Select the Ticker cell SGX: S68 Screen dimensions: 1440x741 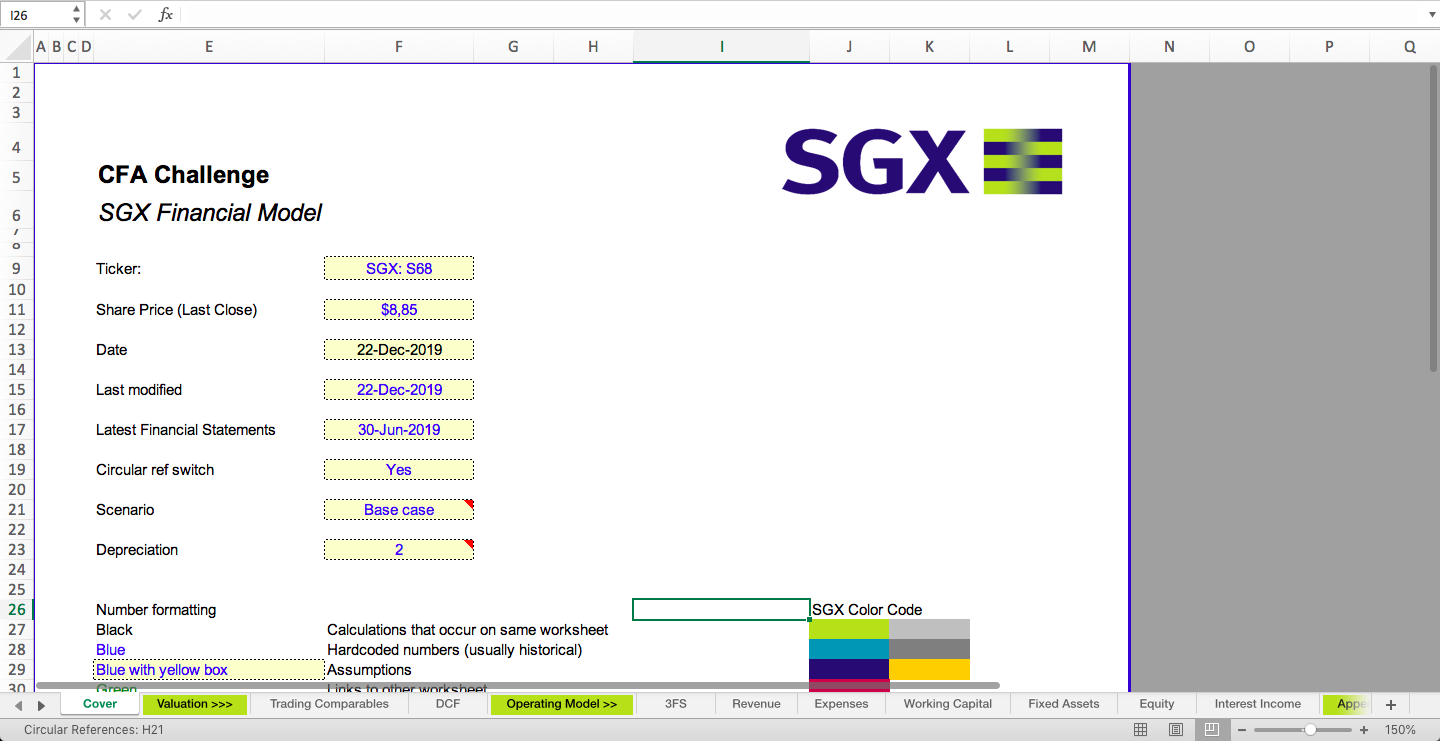click(x=399, y=268)
